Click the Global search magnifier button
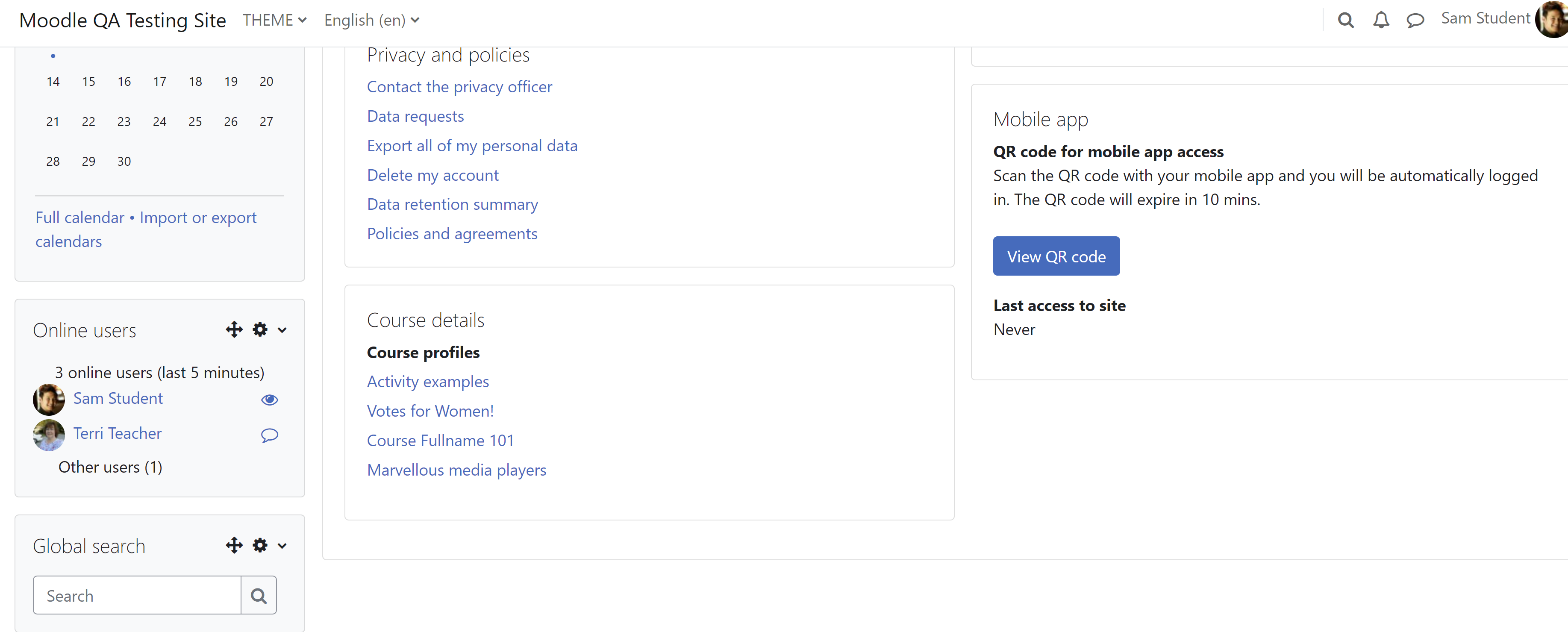Image resolution: width=1568 pixels, height=632 pixels. click(x=259, y=596)
